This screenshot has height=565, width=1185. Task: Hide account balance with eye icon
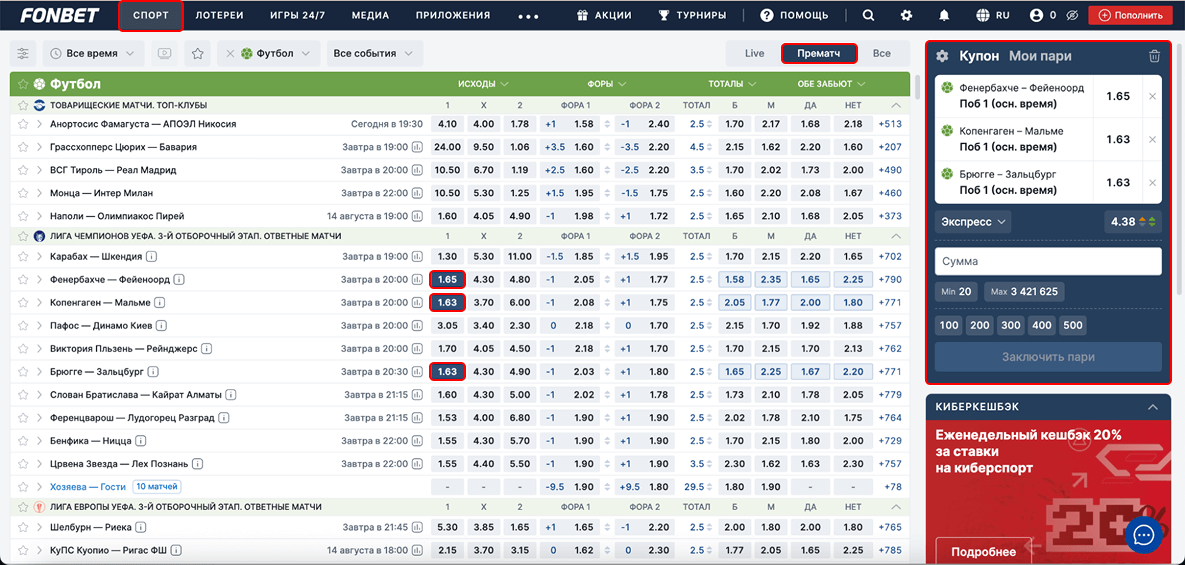1072,16
